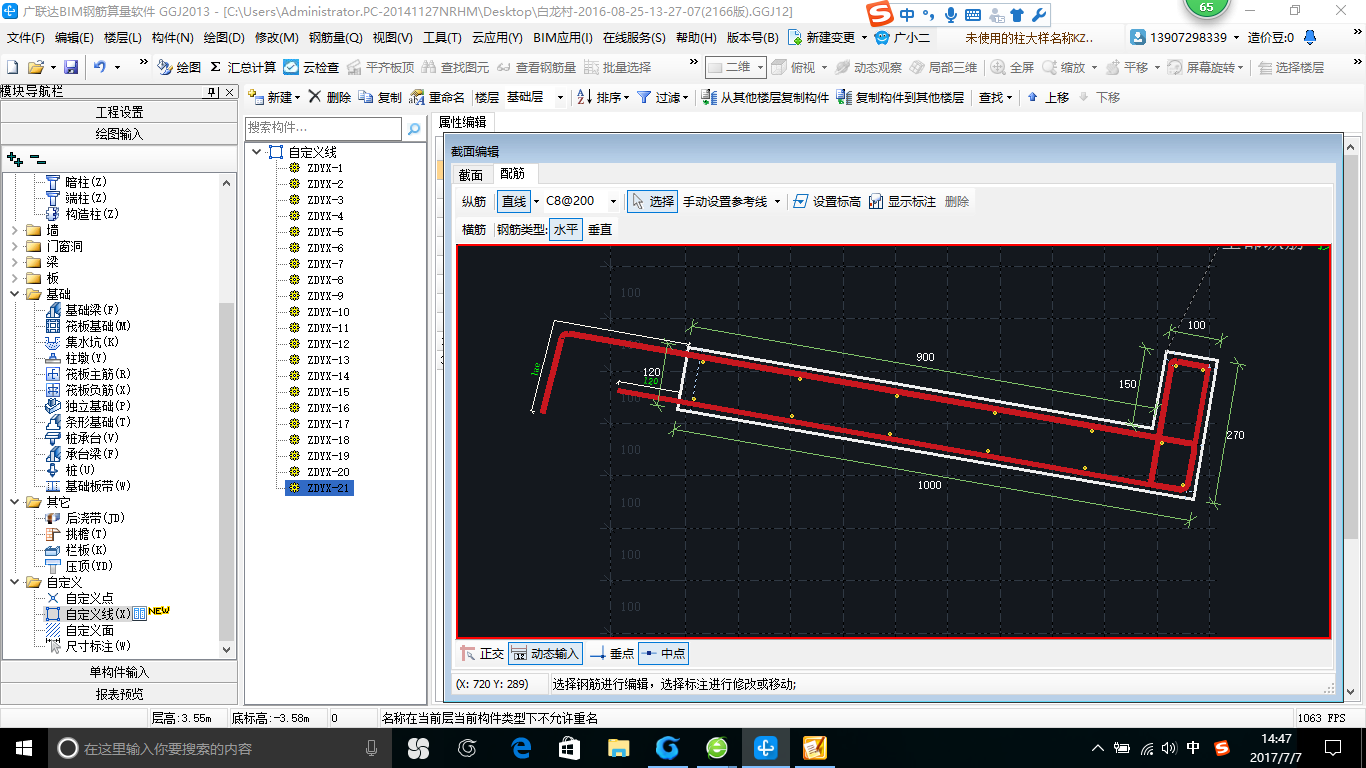Open the C8@200 rebar dropdown

[x=613, y=201]
